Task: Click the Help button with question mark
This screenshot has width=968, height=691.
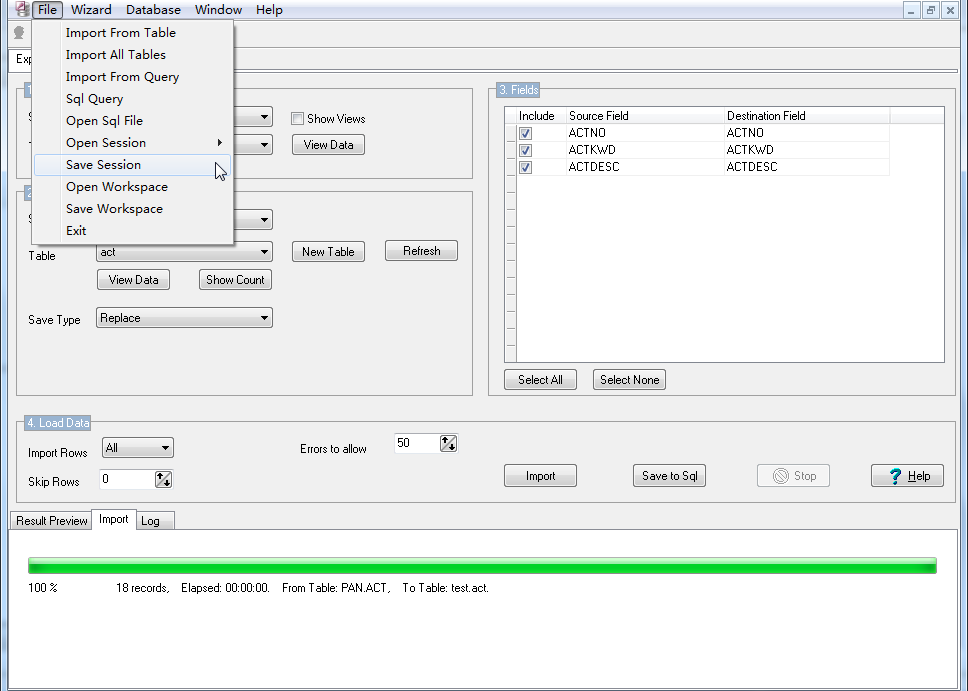Action: (907, 475)
